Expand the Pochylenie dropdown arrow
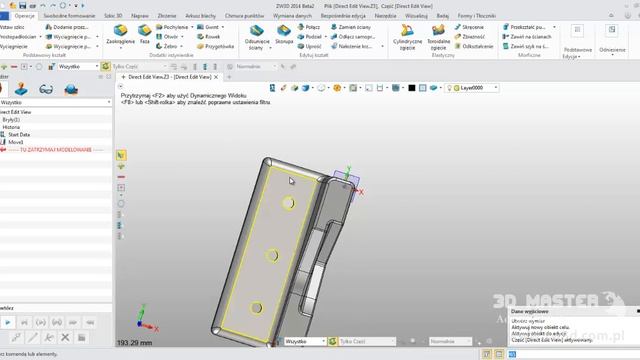This screenshot has width=640, height=360. pos(192,27)
